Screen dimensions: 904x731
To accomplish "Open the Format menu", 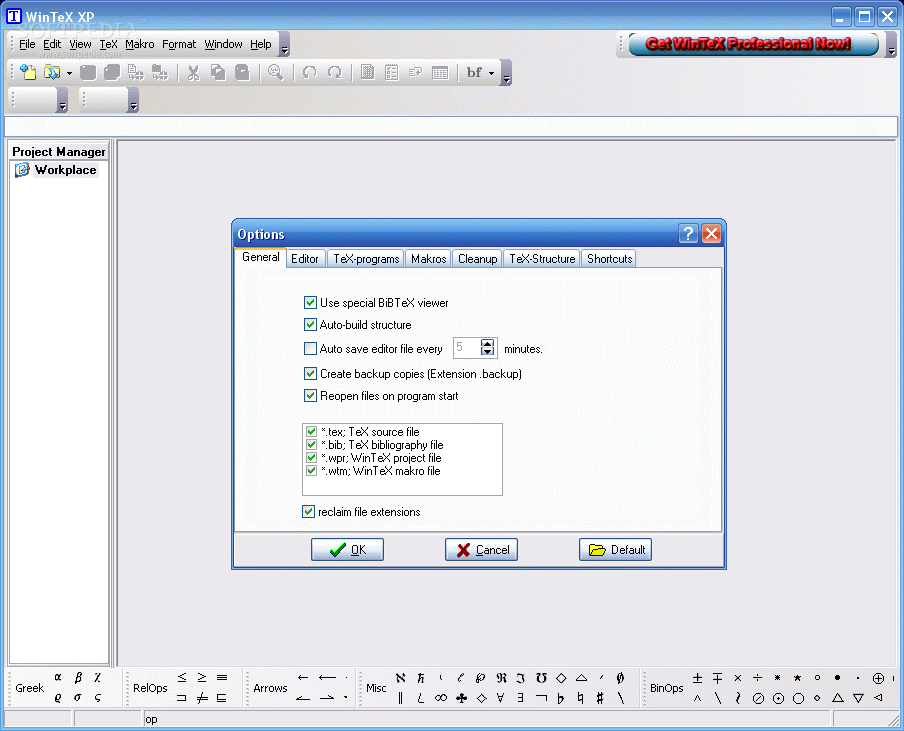I will click(x=179, y=44).
